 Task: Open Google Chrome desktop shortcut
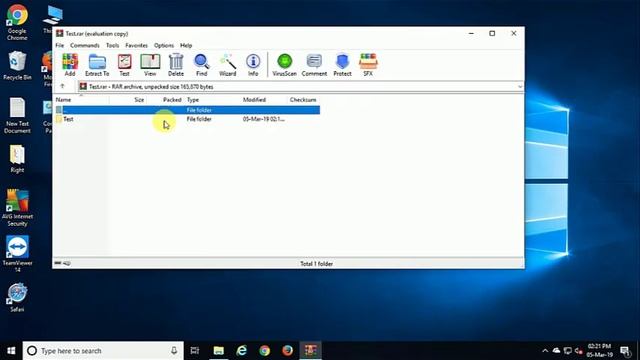17,22
